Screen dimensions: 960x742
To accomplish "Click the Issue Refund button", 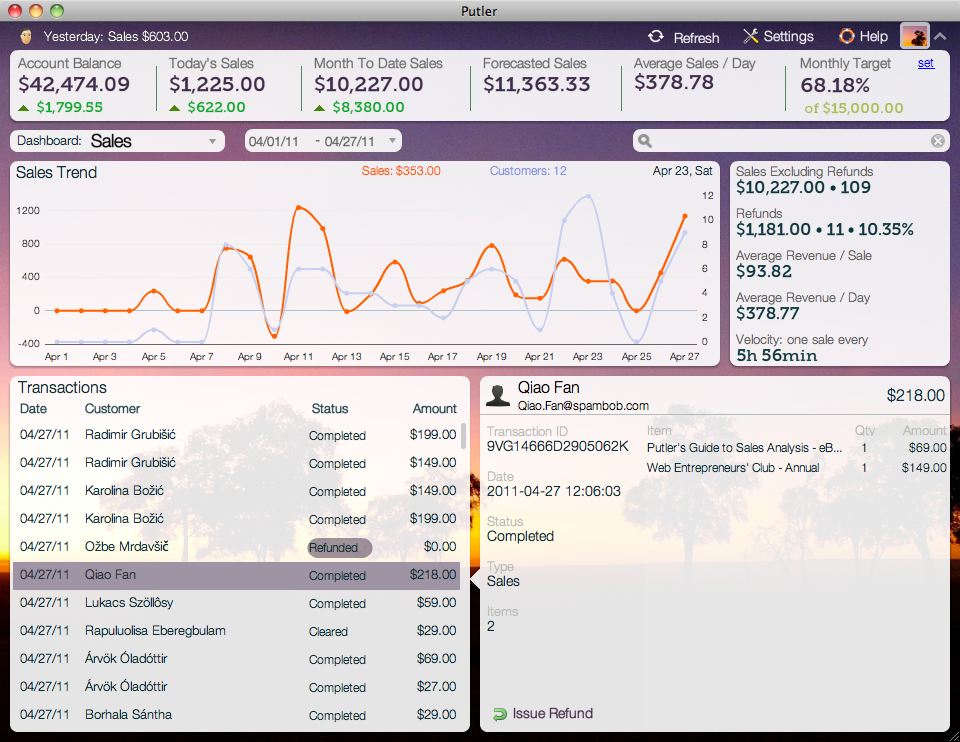I will tap(551, 714).
